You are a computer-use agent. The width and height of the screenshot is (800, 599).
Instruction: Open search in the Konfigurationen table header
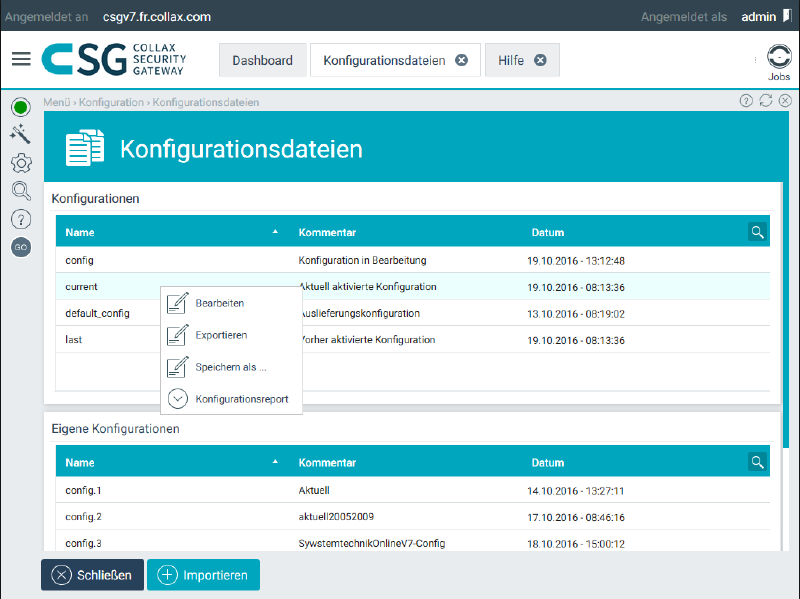[x=757, y=231]
